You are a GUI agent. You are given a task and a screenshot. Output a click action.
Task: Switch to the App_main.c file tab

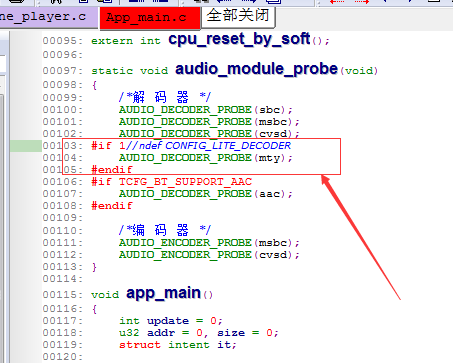click(x=150, y=18)
